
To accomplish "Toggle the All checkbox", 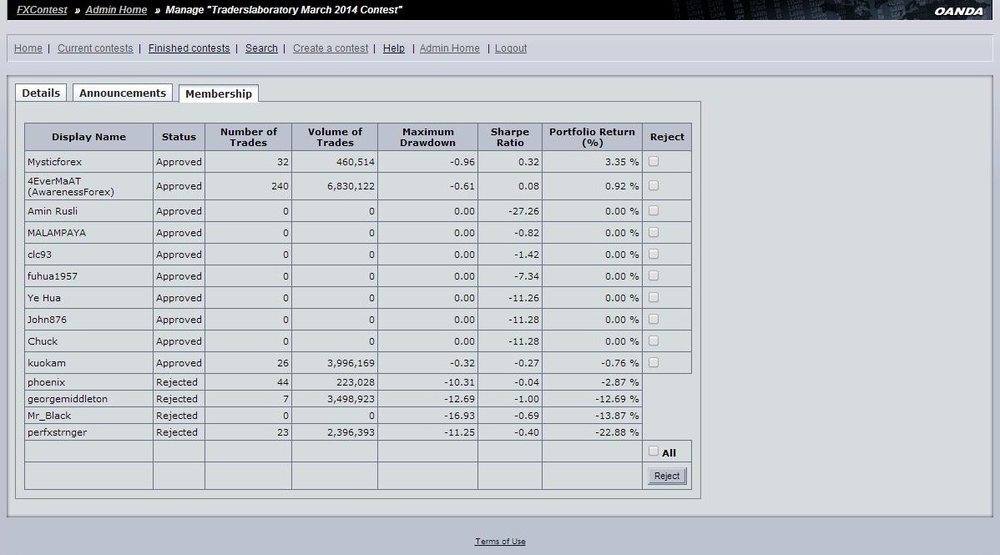I will point(654,451).
